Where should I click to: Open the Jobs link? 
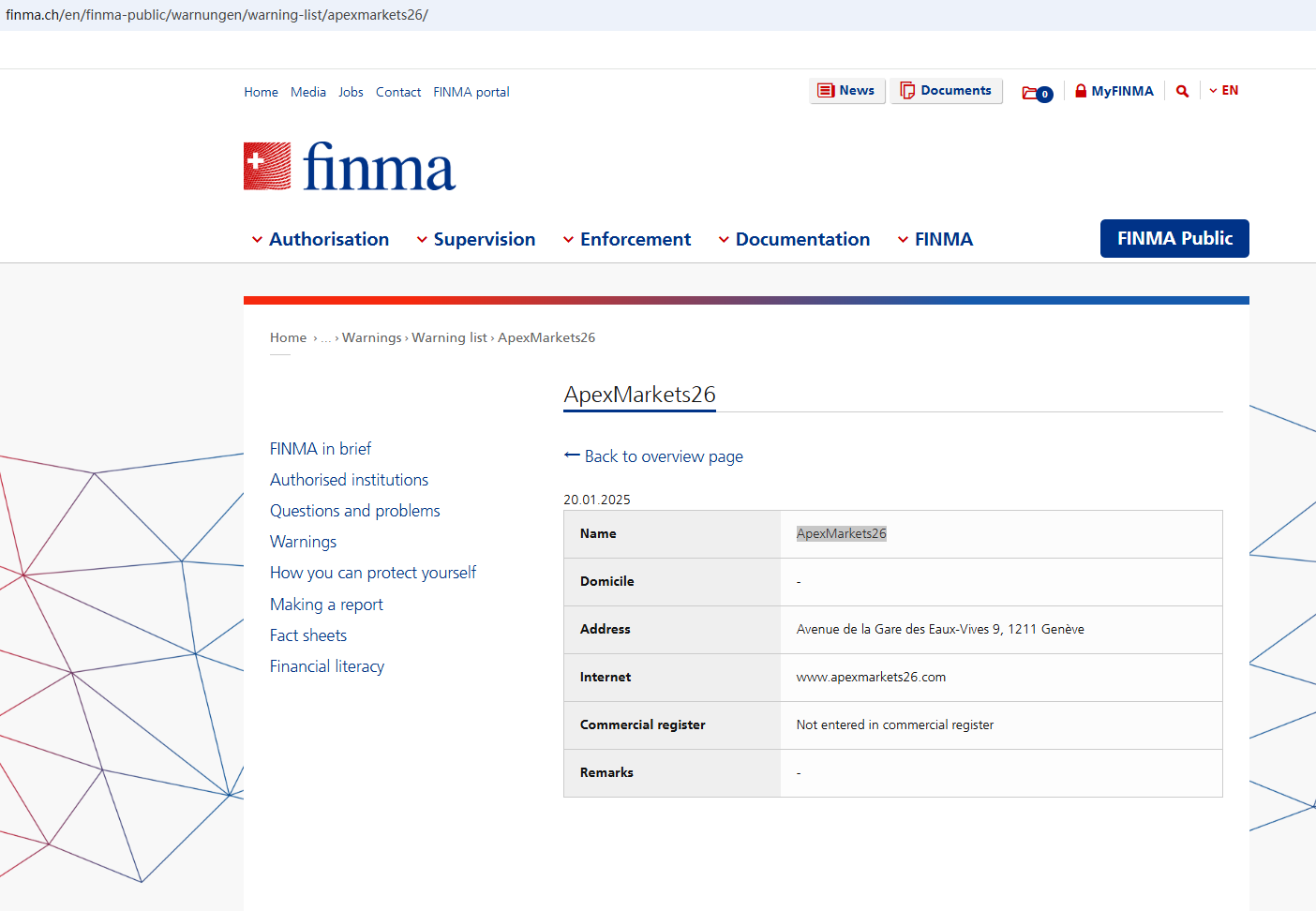coord(351,92)
